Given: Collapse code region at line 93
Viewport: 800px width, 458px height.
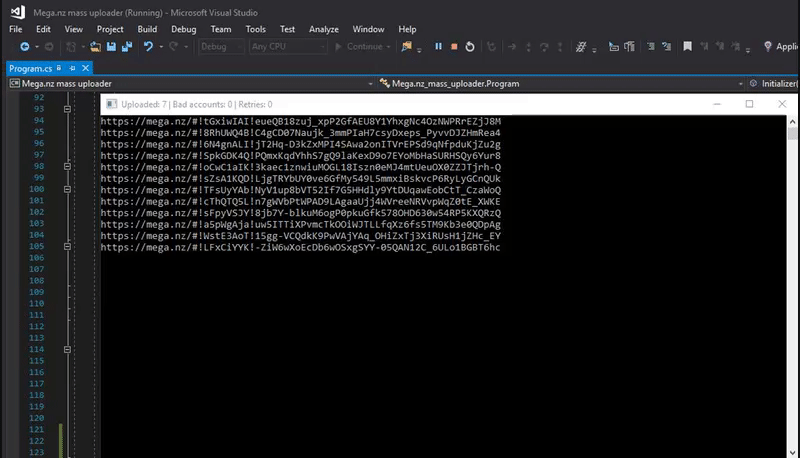Looking at the screenshot, I should (67, 109).
